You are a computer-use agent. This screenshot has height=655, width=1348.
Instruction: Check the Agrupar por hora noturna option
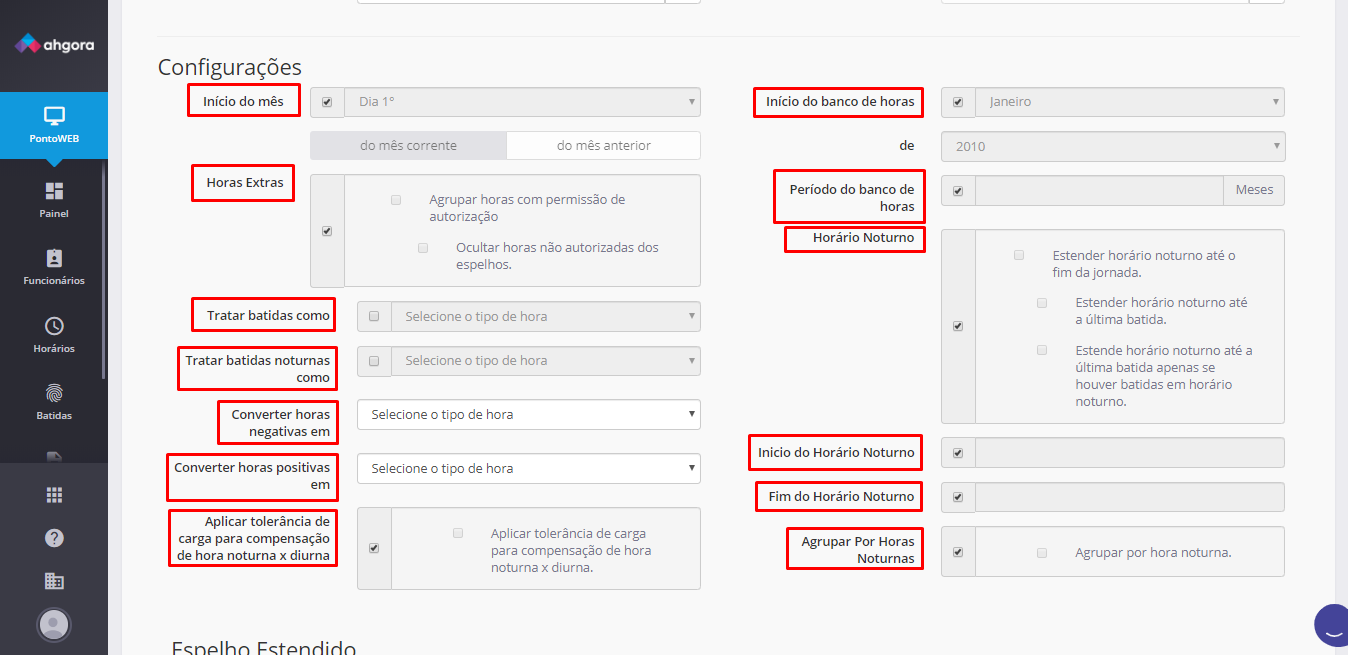(x=1042, y=552)
